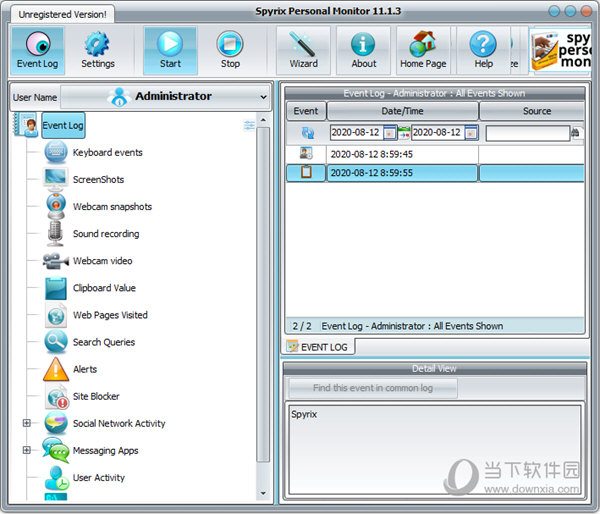Image resolution: width=600 pixels, height=514 pixels.
Task: Select Messaging Apps icon
Action: tap(56, 450)
